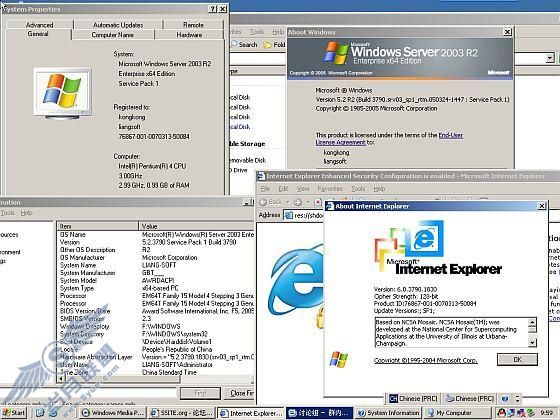Open Edit menu in Internet Explorer
Viewport: 560px width, 420px height.
(283, 189)
